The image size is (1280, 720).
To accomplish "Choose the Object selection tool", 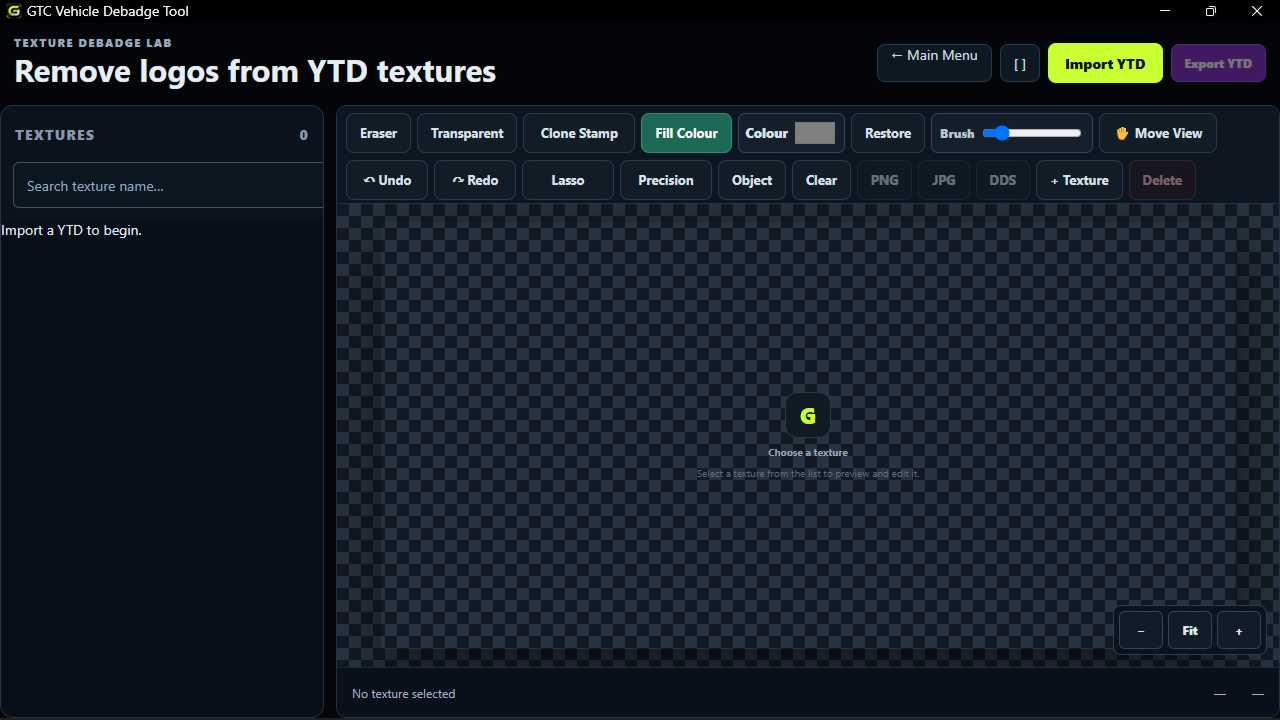I will pyautogui.click(x=752, y=180).
